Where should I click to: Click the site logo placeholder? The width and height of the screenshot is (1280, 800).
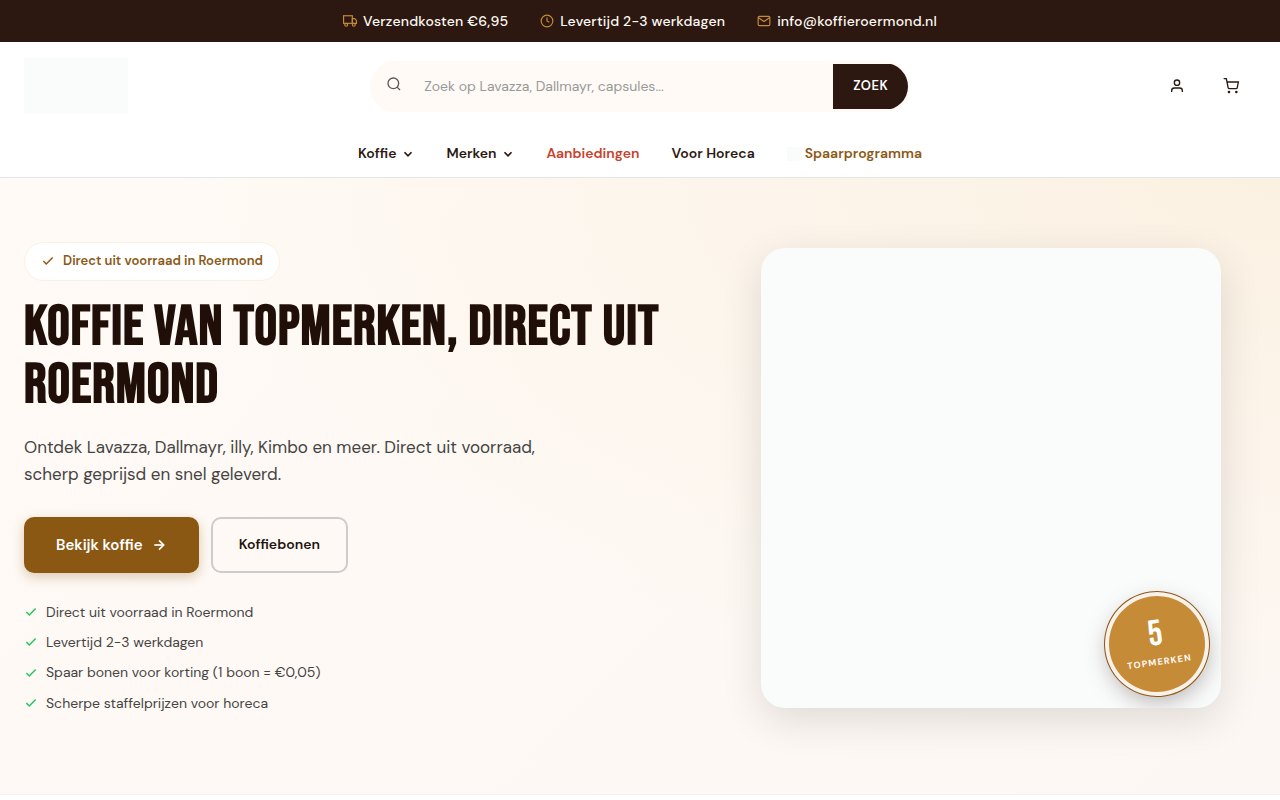[x=76, y=86]
